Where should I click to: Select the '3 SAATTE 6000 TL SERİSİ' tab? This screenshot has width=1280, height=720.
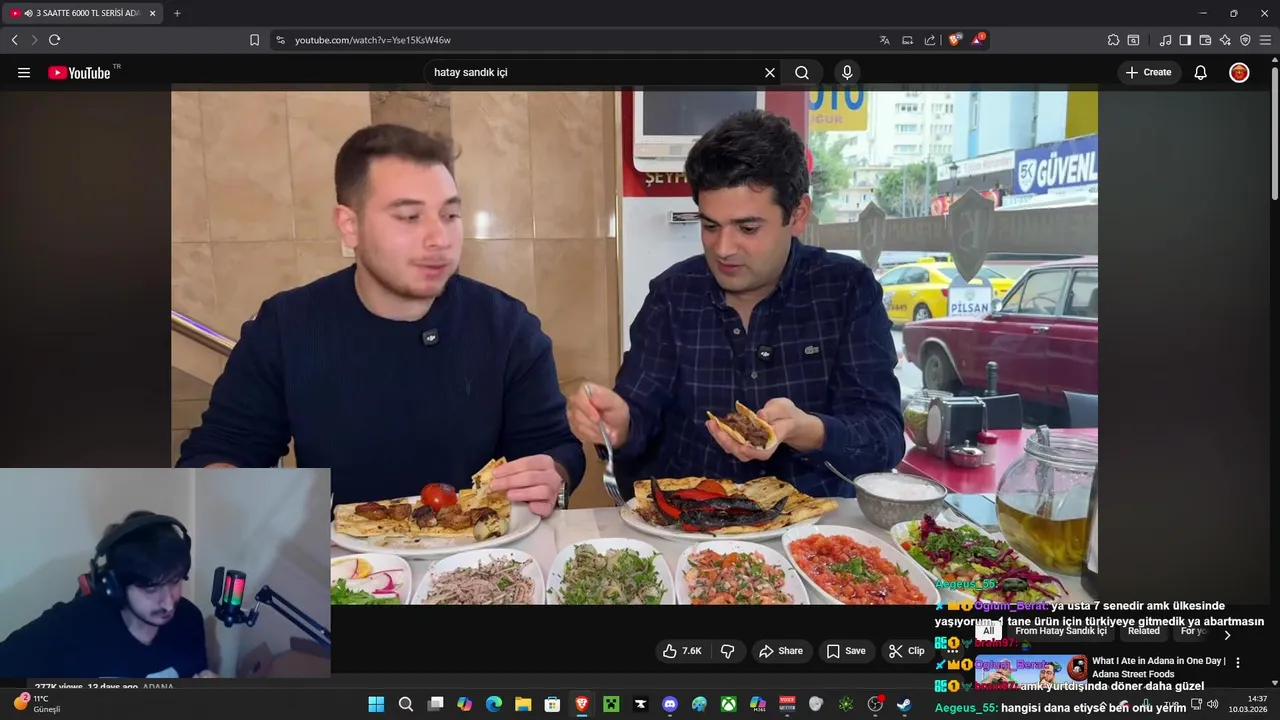(80, 13)
